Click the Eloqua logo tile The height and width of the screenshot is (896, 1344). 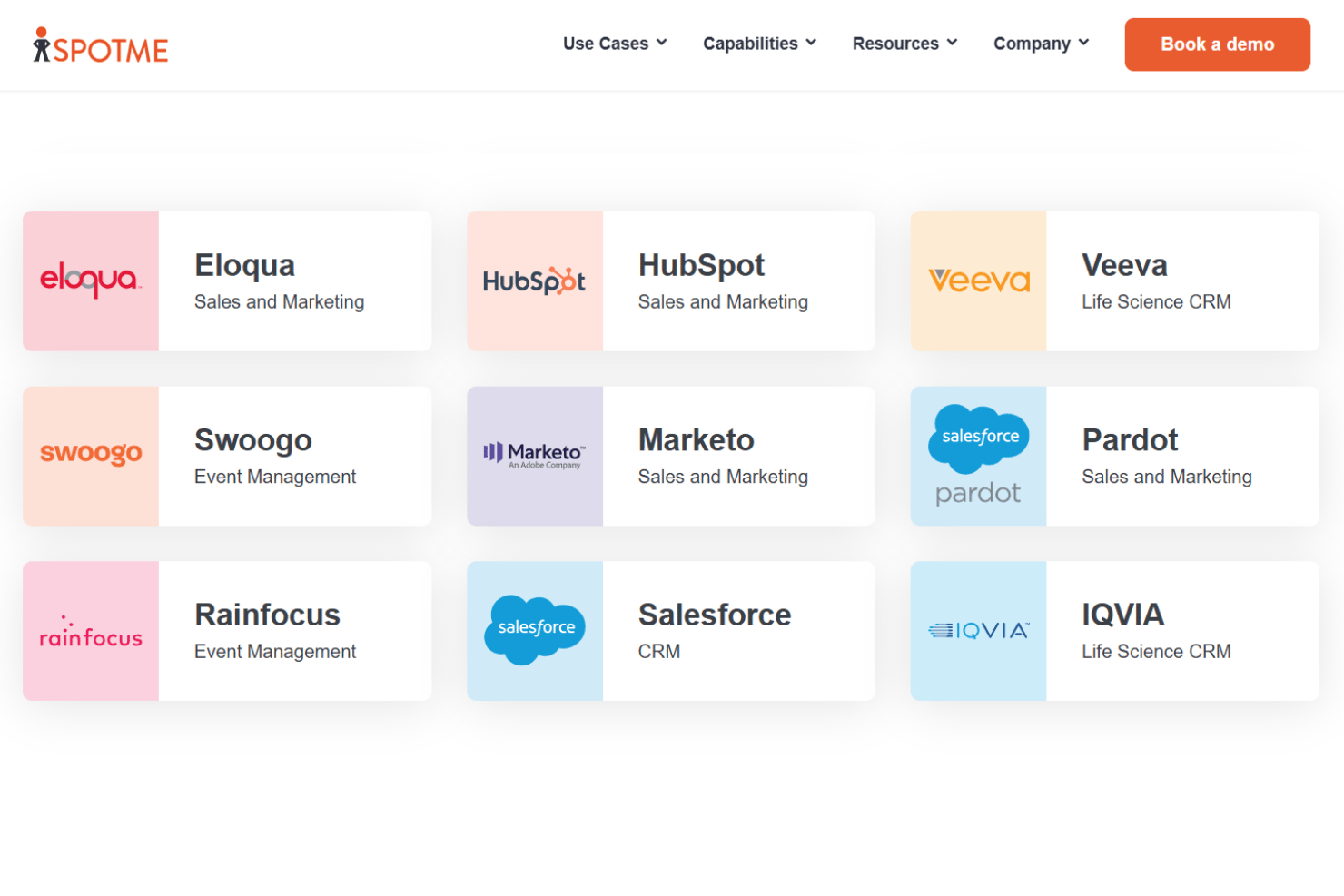click(x=91, y=281)
